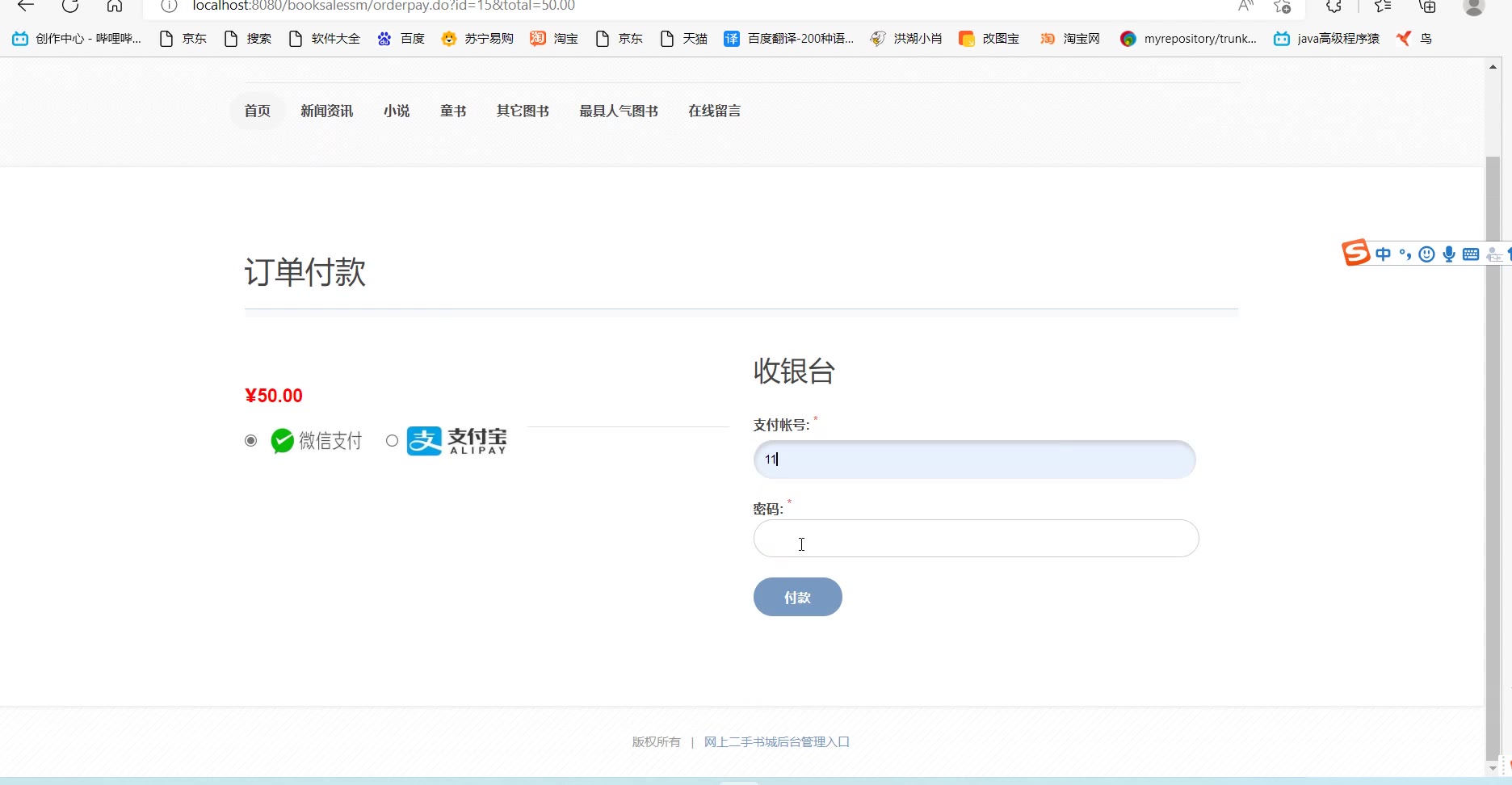
Task: Click the page scrollbar up arrow
Action: 1493,67
